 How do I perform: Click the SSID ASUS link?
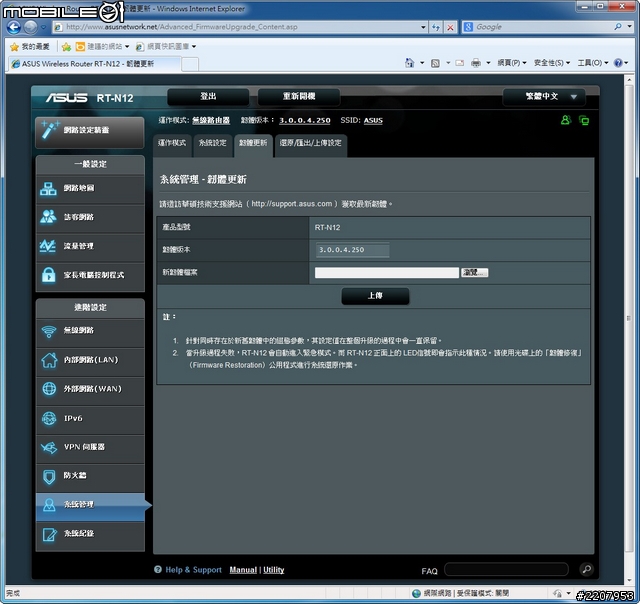click(373, 120)
